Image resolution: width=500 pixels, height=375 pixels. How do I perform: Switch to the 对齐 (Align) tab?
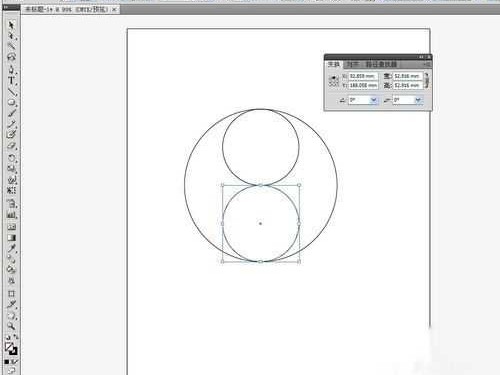[x=353, y=64]
